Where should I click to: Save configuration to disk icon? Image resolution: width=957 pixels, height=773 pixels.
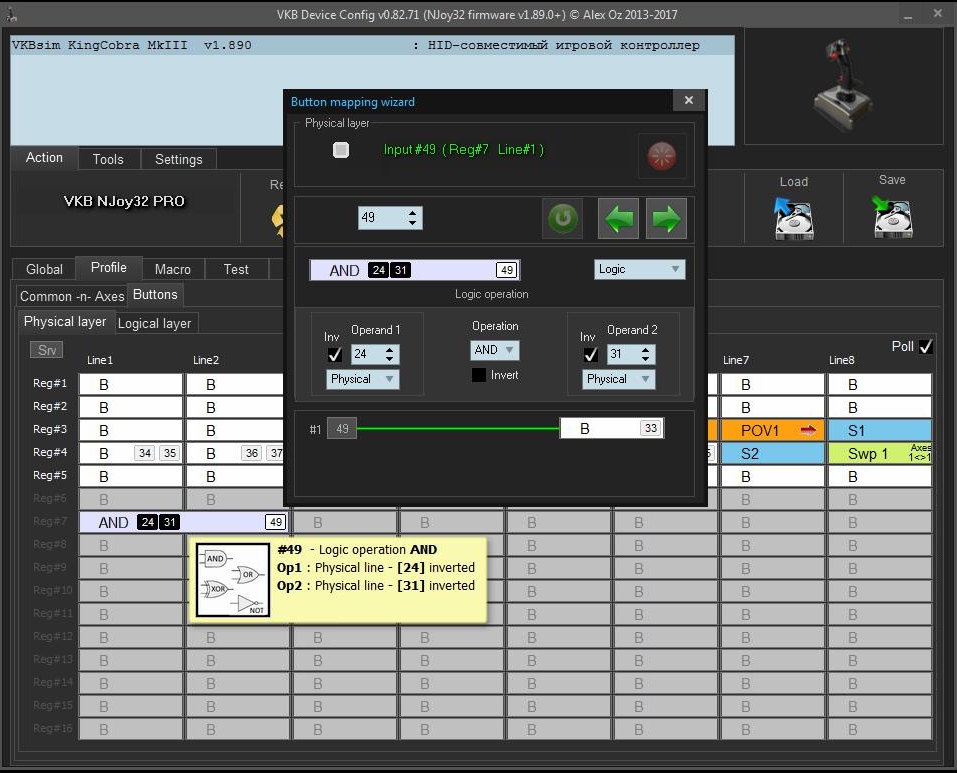[892, 217]
